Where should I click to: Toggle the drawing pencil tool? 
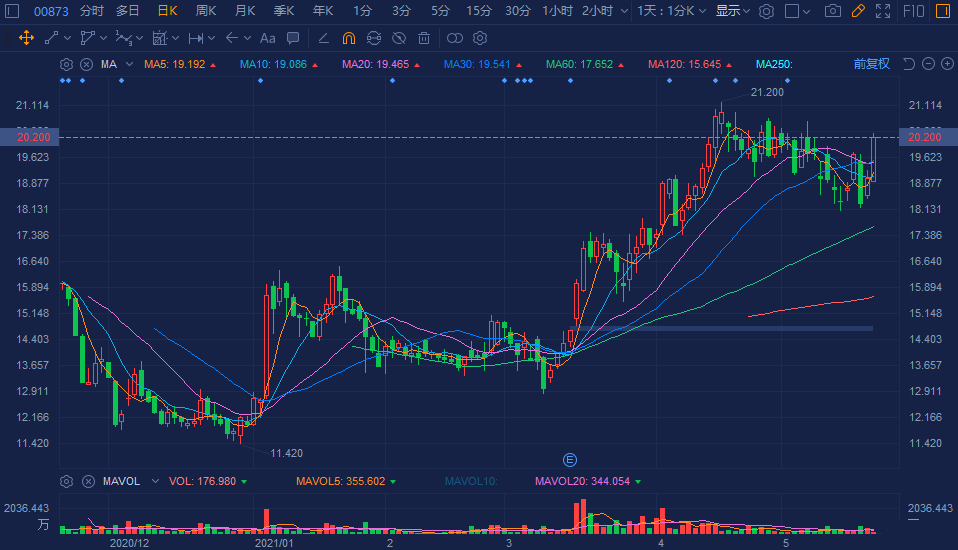[857, 11]
